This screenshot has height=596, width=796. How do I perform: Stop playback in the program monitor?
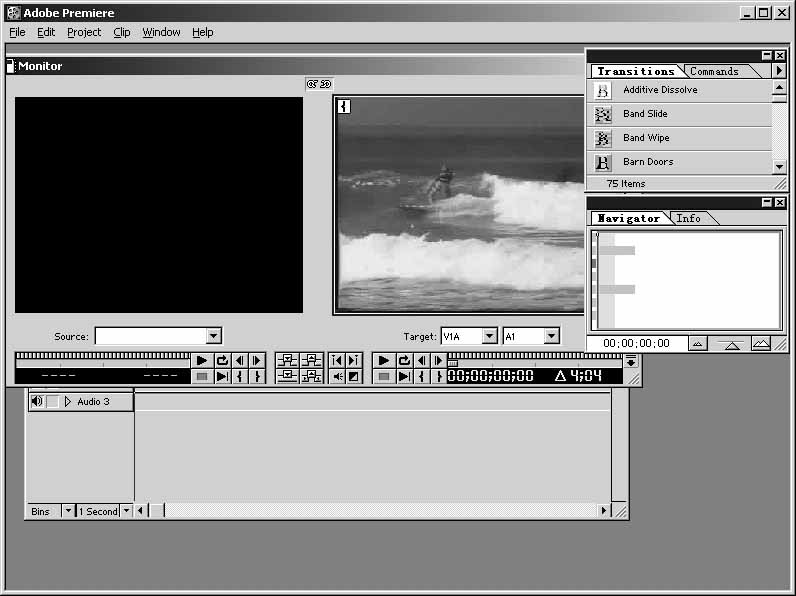tap(383, 377)
